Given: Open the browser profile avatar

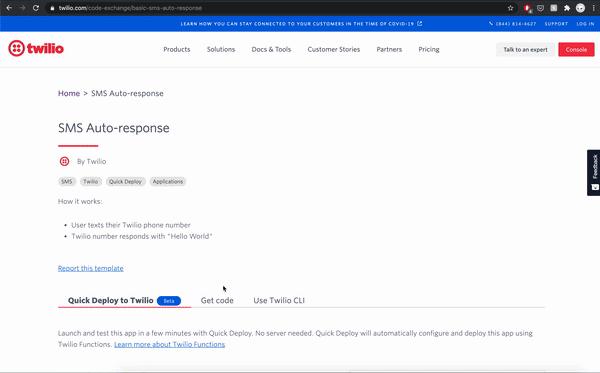Looking at the screenshot, I should pos(580,8).
